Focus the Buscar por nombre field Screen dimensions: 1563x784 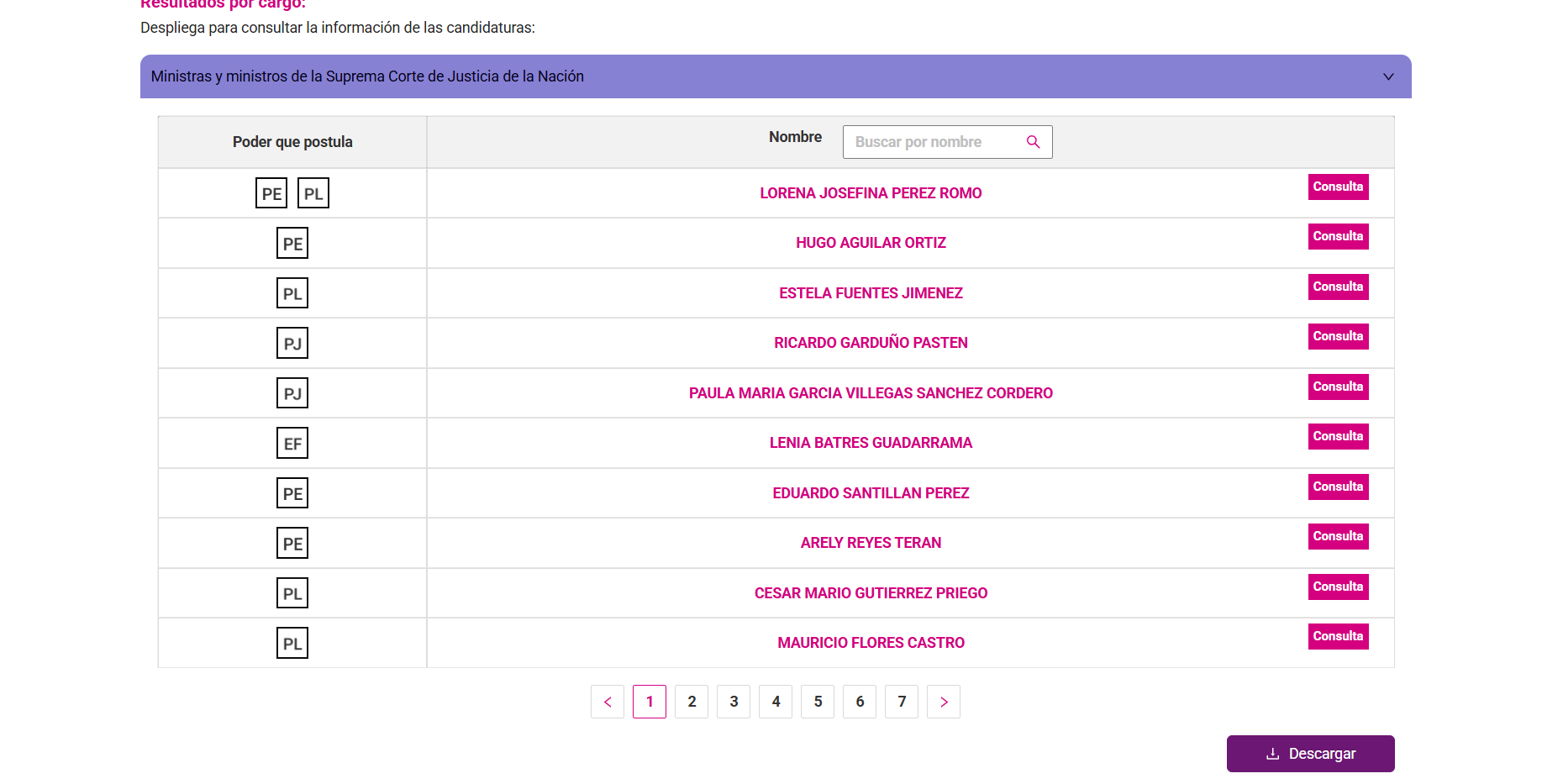tap(933, 142)
